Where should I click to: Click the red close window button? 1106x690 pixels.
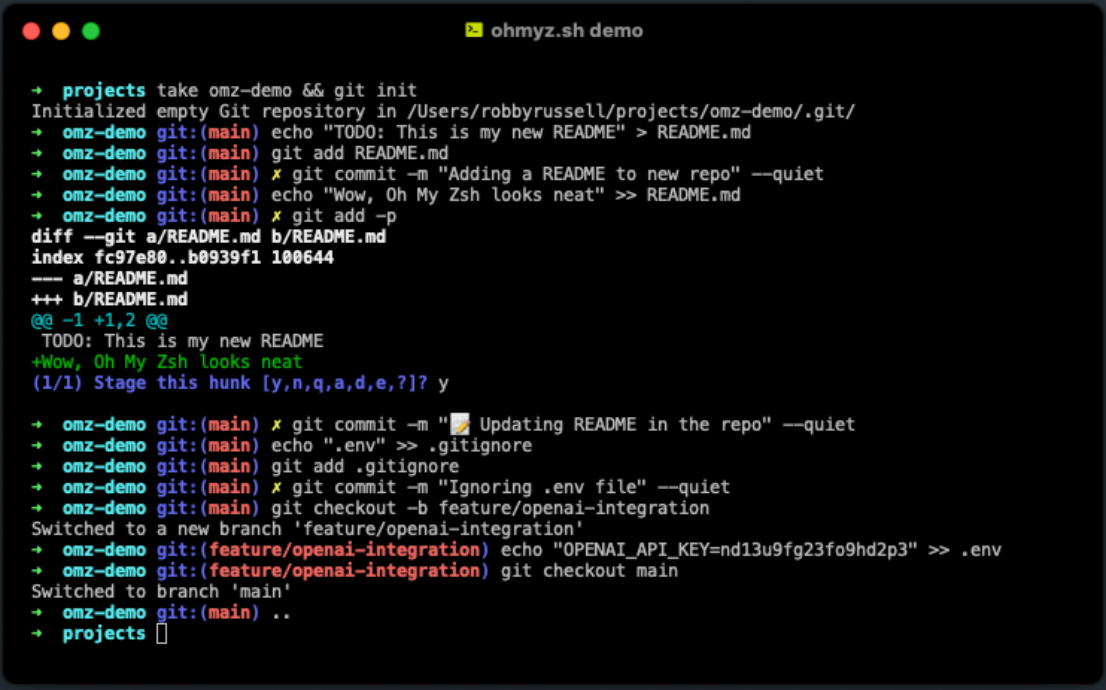31,31
